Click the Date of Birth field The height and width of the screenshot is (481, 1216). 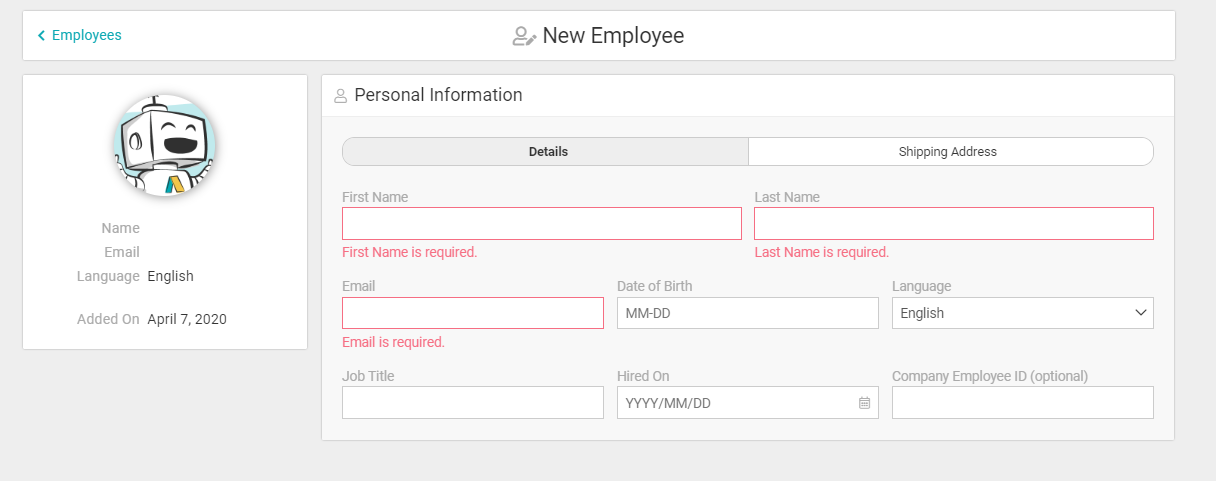pyautogui.click(x=747, y=313)
